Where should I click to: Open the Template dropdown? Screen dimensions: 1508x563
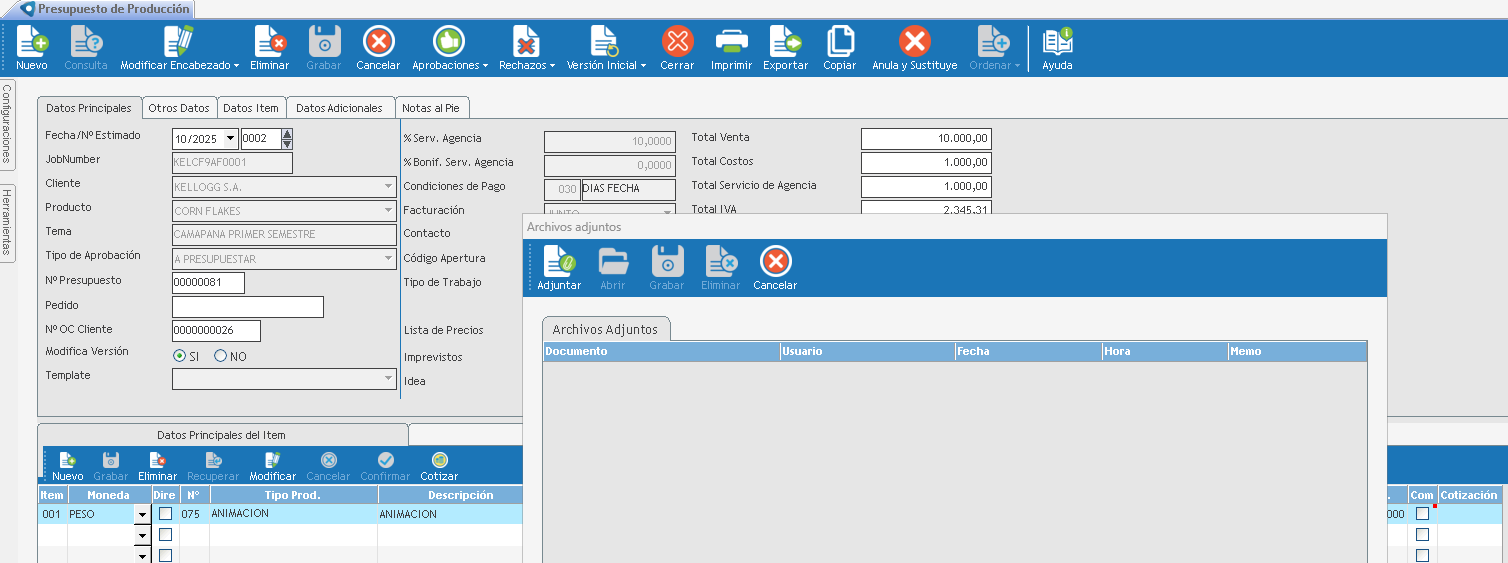[x=389, y=379]
